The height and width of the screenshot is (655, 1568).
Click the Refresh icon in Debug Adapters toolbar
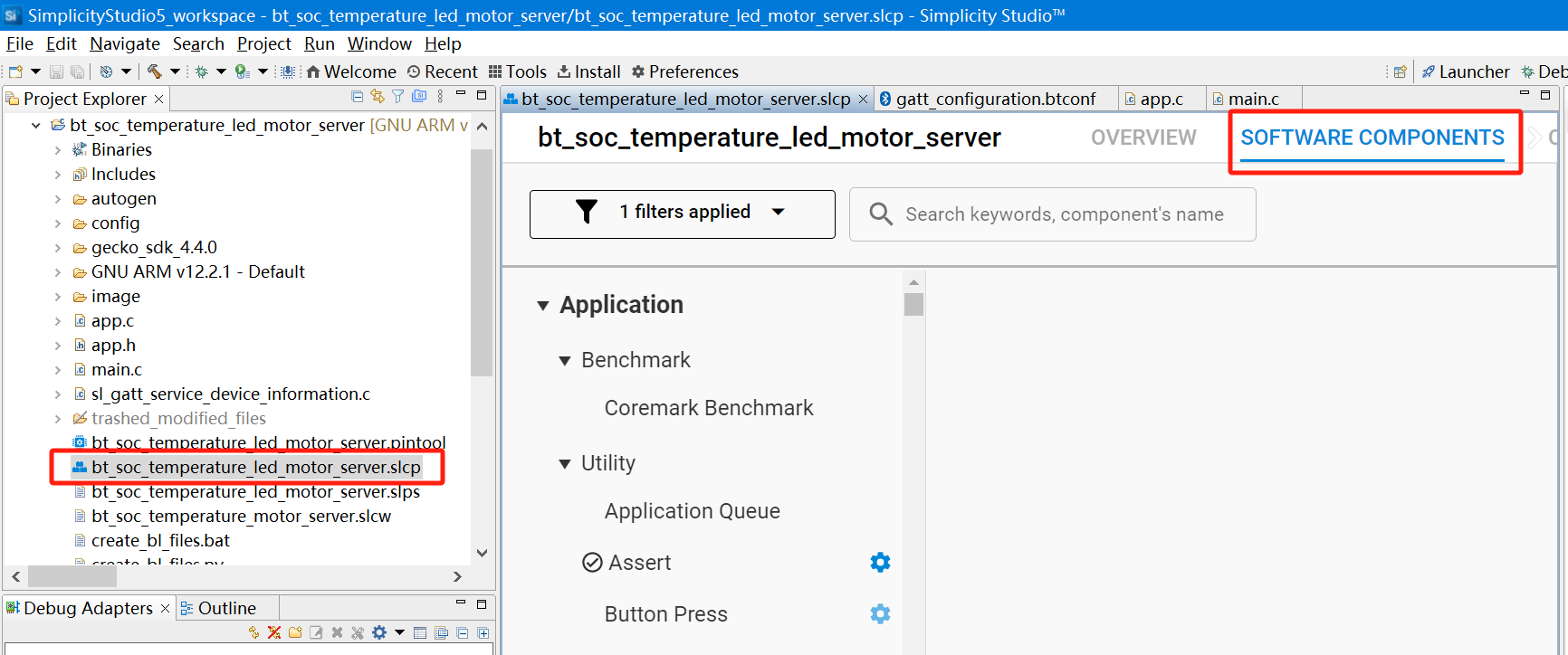coord(254,632)
